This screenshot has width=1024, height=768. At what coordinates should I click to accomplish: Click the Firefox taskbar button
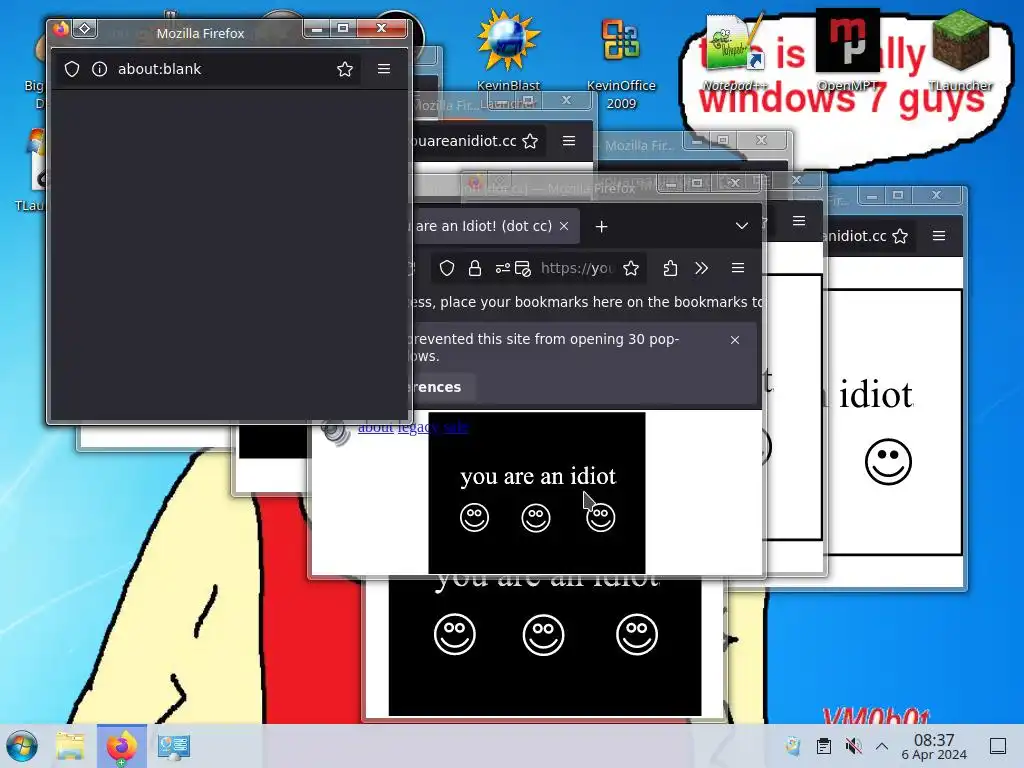pyautogui.click(x=122, y=746)
